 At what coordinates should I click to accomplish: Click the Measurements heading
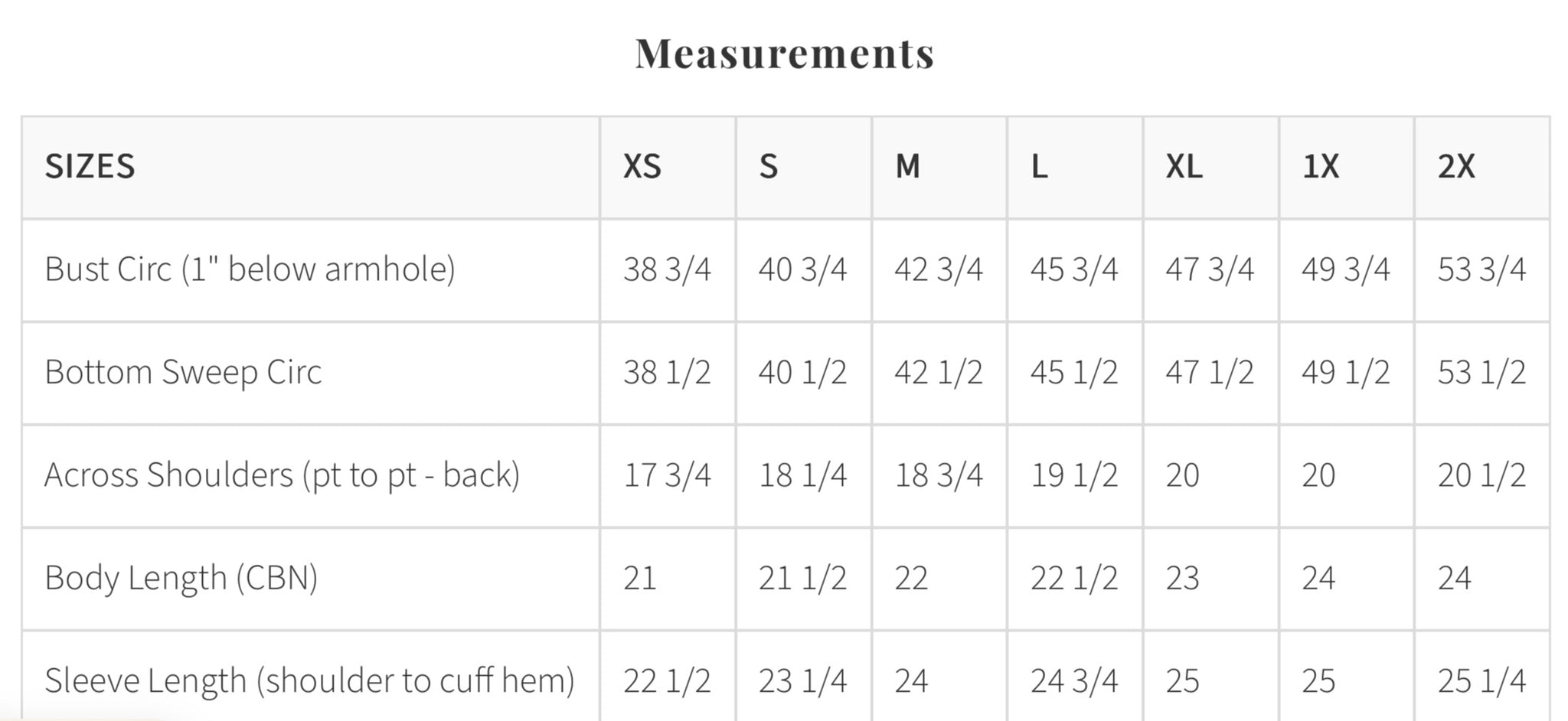tap(784, 54)
